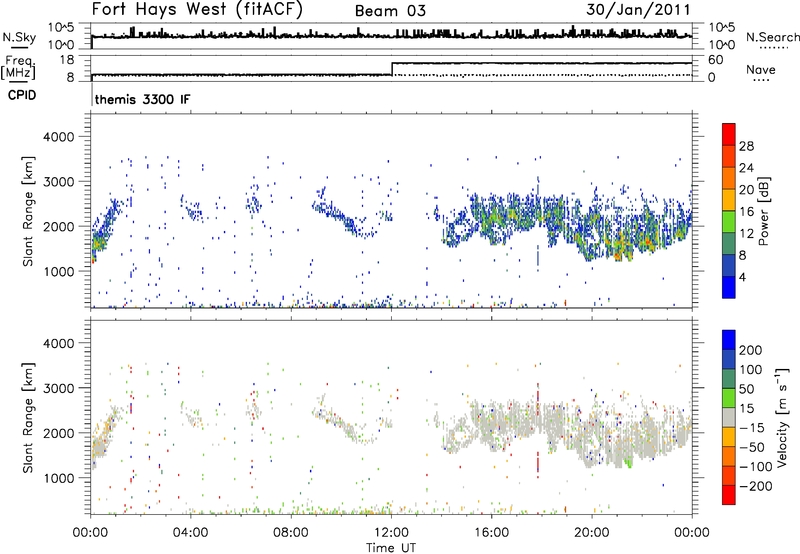The image size is (800, 554).
Task: Click the "12" value on Power scale
Action: (746, 234)
